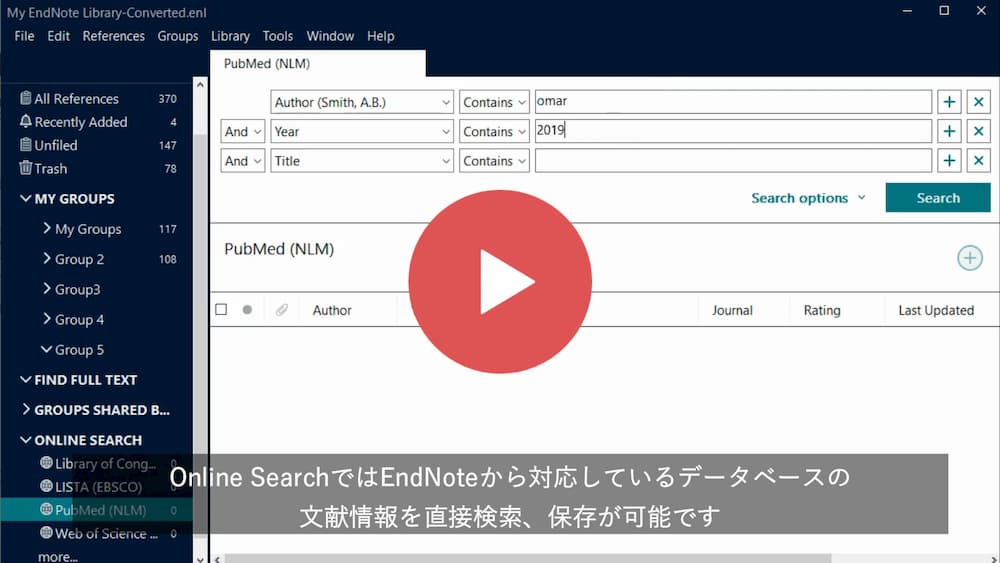
Task: Play the video with red play button
Action: click(500, 281)
